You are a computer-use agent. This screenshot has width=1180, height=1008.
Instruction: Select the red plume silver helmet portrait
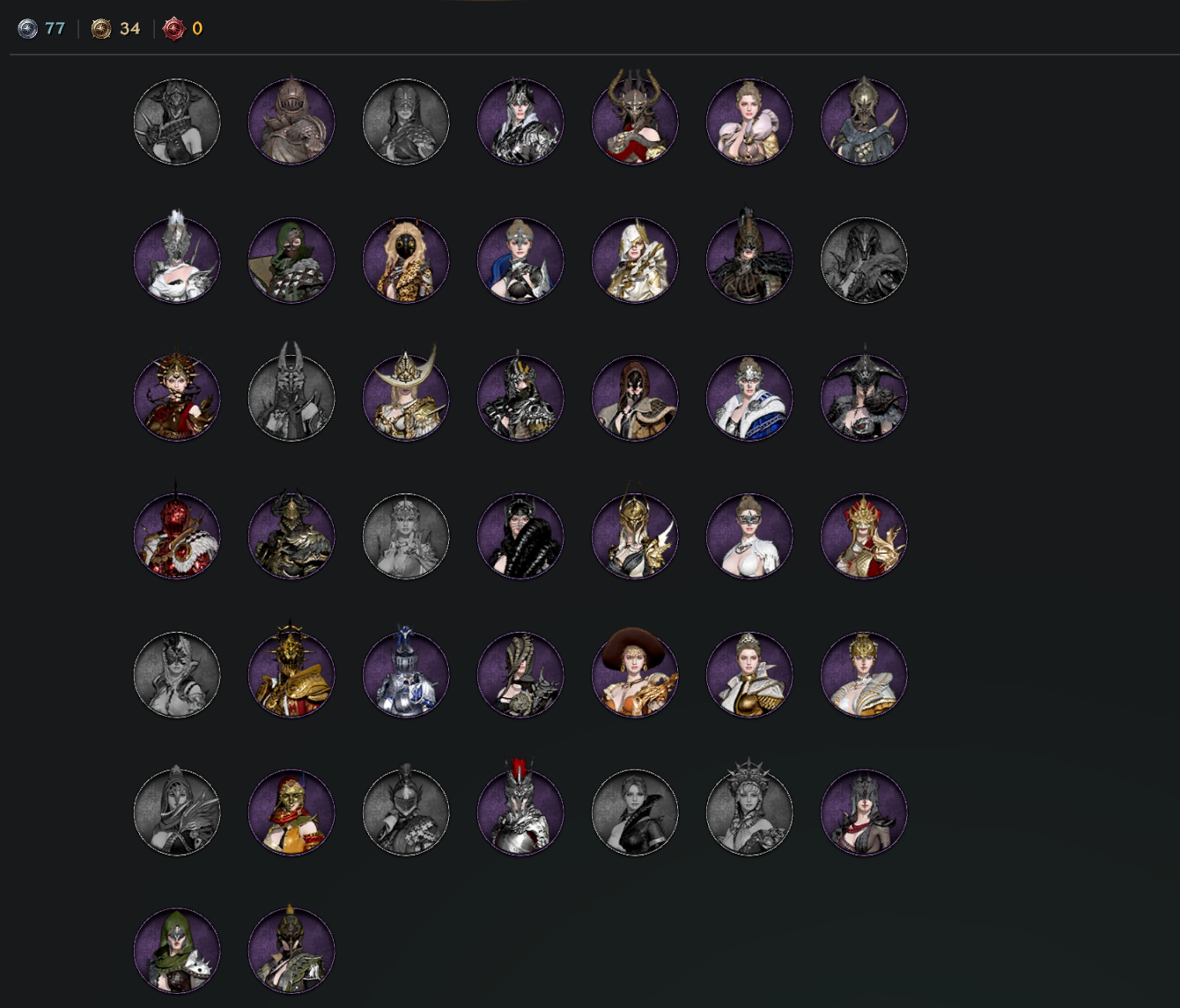(520, 808)
